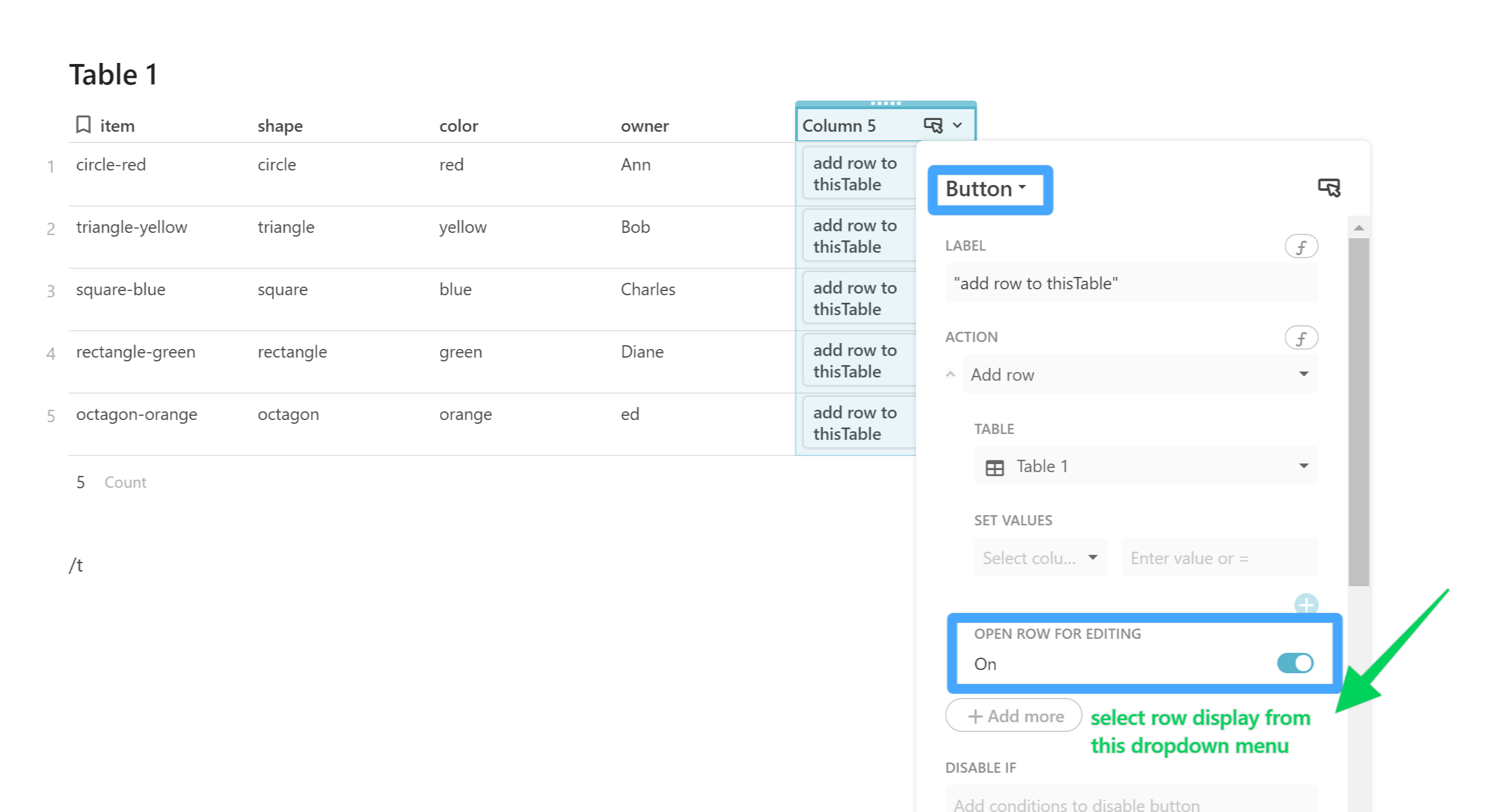Collapse the action section chevron
This screenshot has width=1495, height=812.
950,375
